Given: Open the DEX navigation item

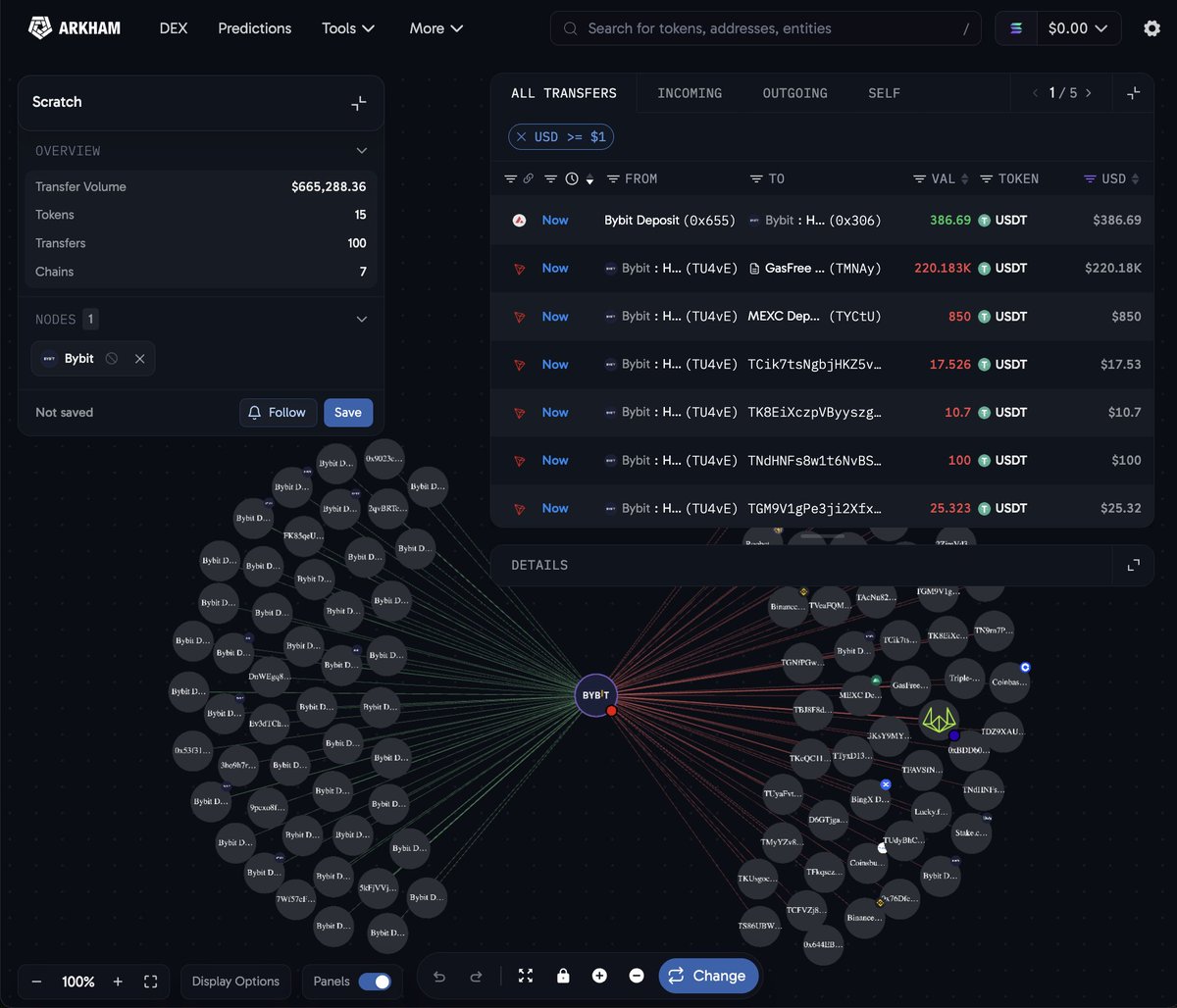Looking at the screenshot, I should [174, 28].
